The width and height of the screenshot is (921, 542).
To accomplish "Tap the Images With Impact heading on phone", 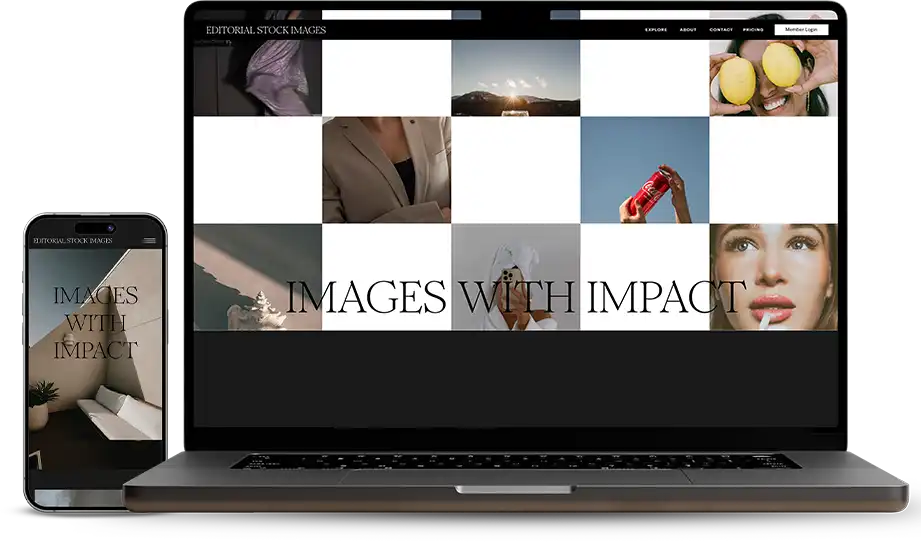I will [x=96, y=322].
